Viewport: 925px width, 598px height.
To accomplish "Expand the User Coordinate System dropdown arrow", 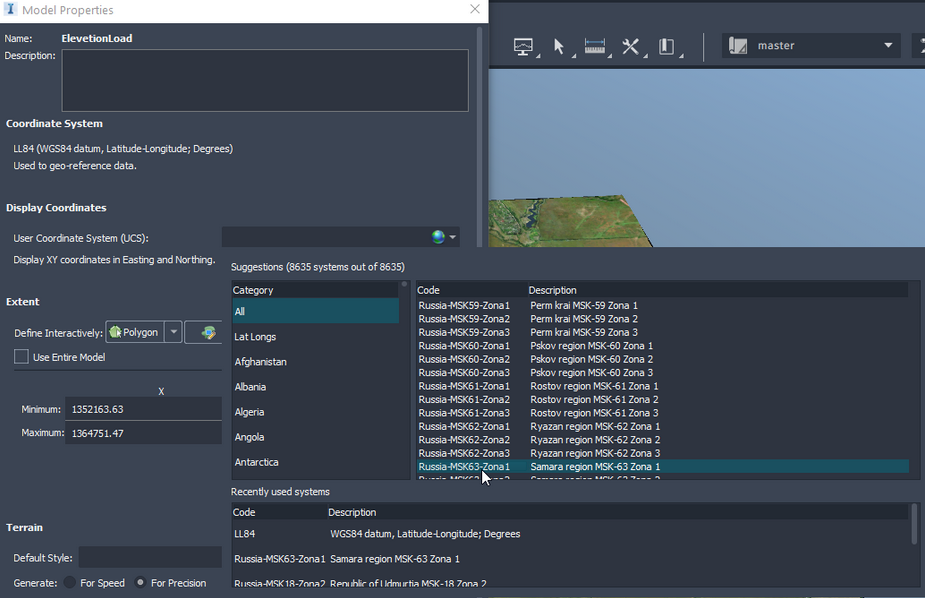I will [x=453, y=238].
